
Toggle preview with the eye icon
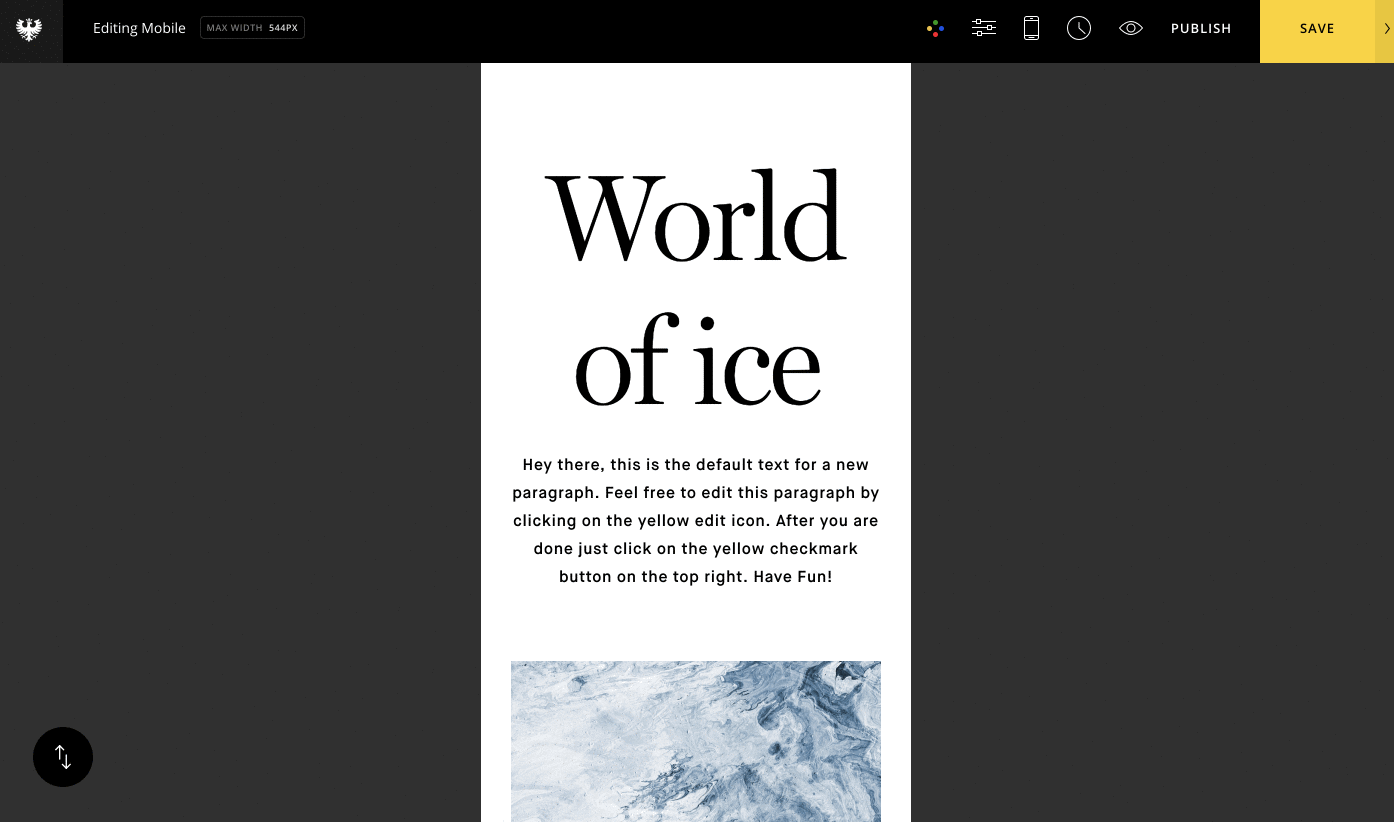point(1130,29)
